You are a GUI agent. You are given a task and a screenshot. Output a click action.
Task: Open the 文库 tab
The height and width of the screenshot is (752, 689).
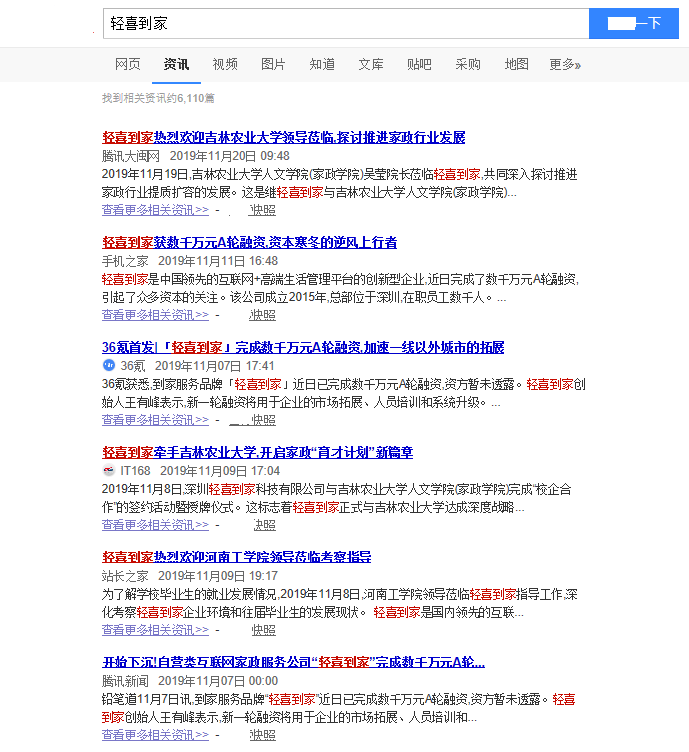[x=371, y=65]
